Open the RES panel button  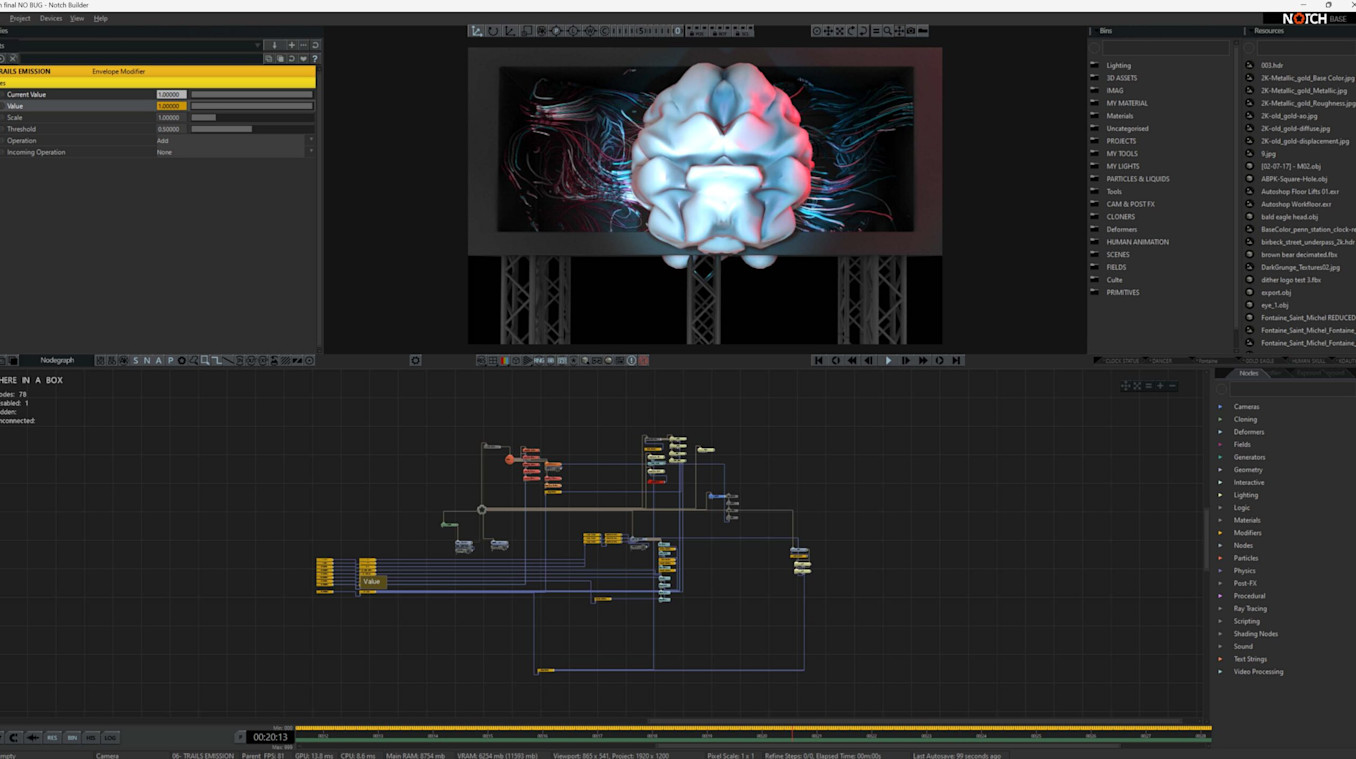(x=52, y=737)
